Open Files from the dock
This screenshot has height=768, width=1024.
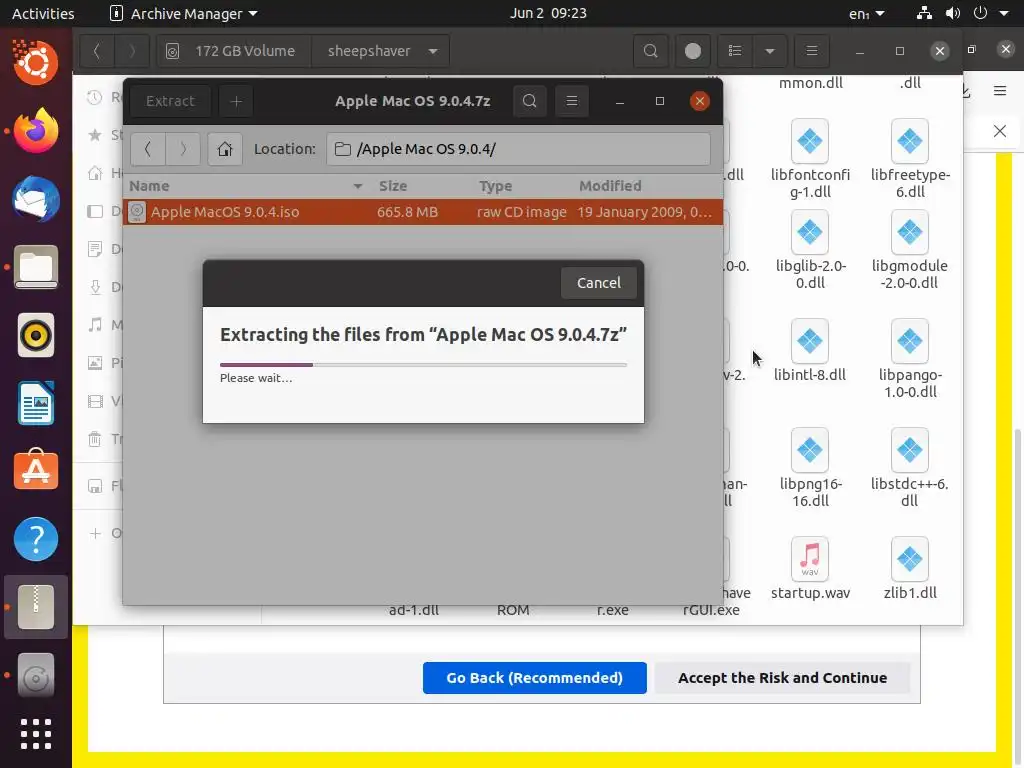click(36, 267)
